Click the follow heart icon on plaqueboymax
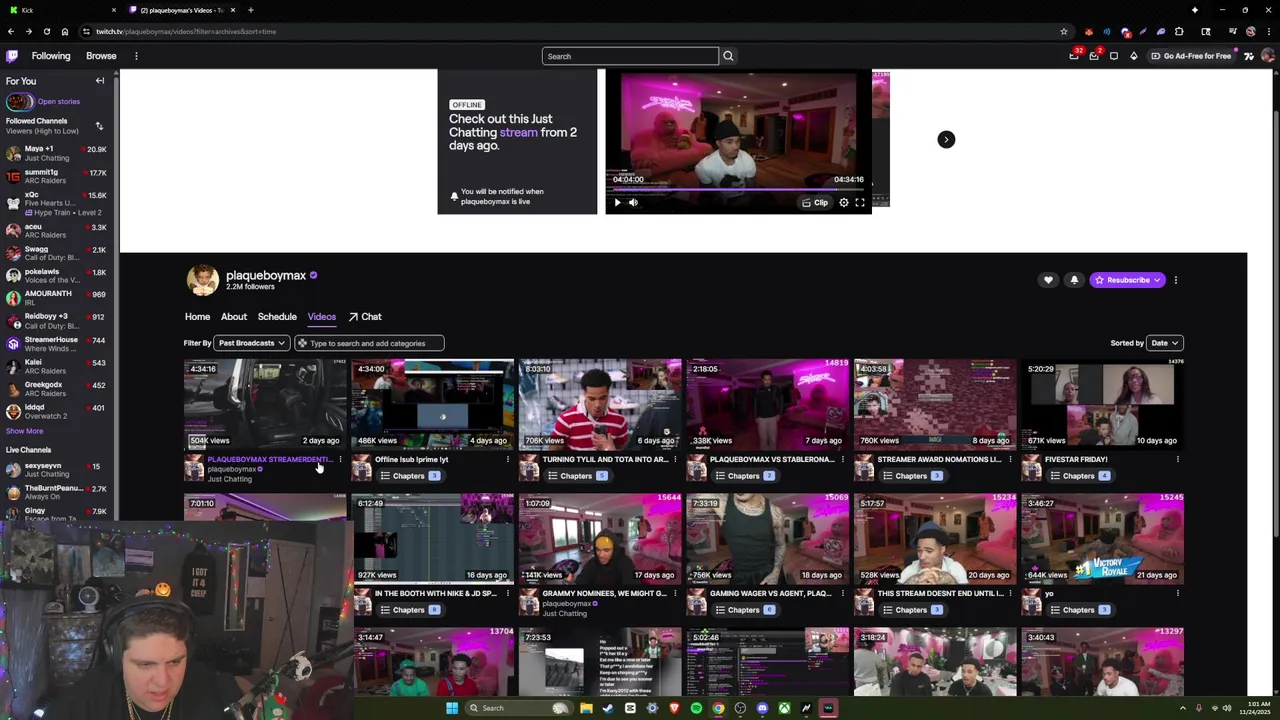This screenshot has height=720, width=1280. coord(1048,280)
